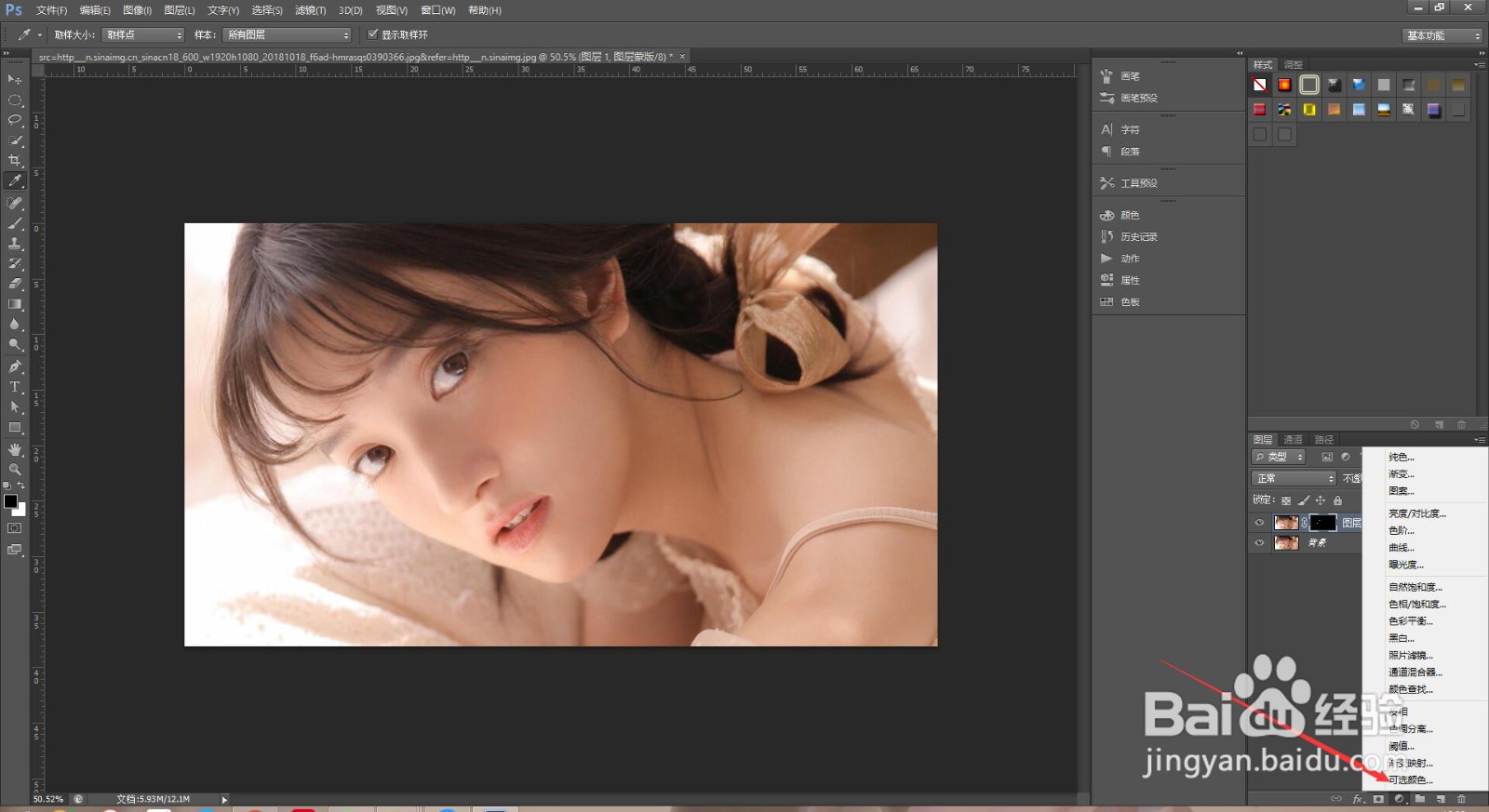Select the Horizontal Type tool

coord(15,387)
